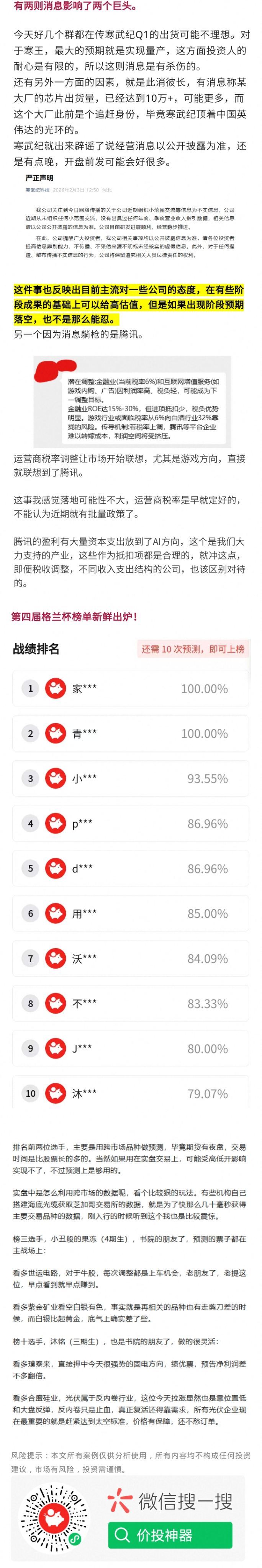Tap the "还需 10 次预测，即可上榜" banner
This screenshot has height=1568, width=262.
click(193, 649)
